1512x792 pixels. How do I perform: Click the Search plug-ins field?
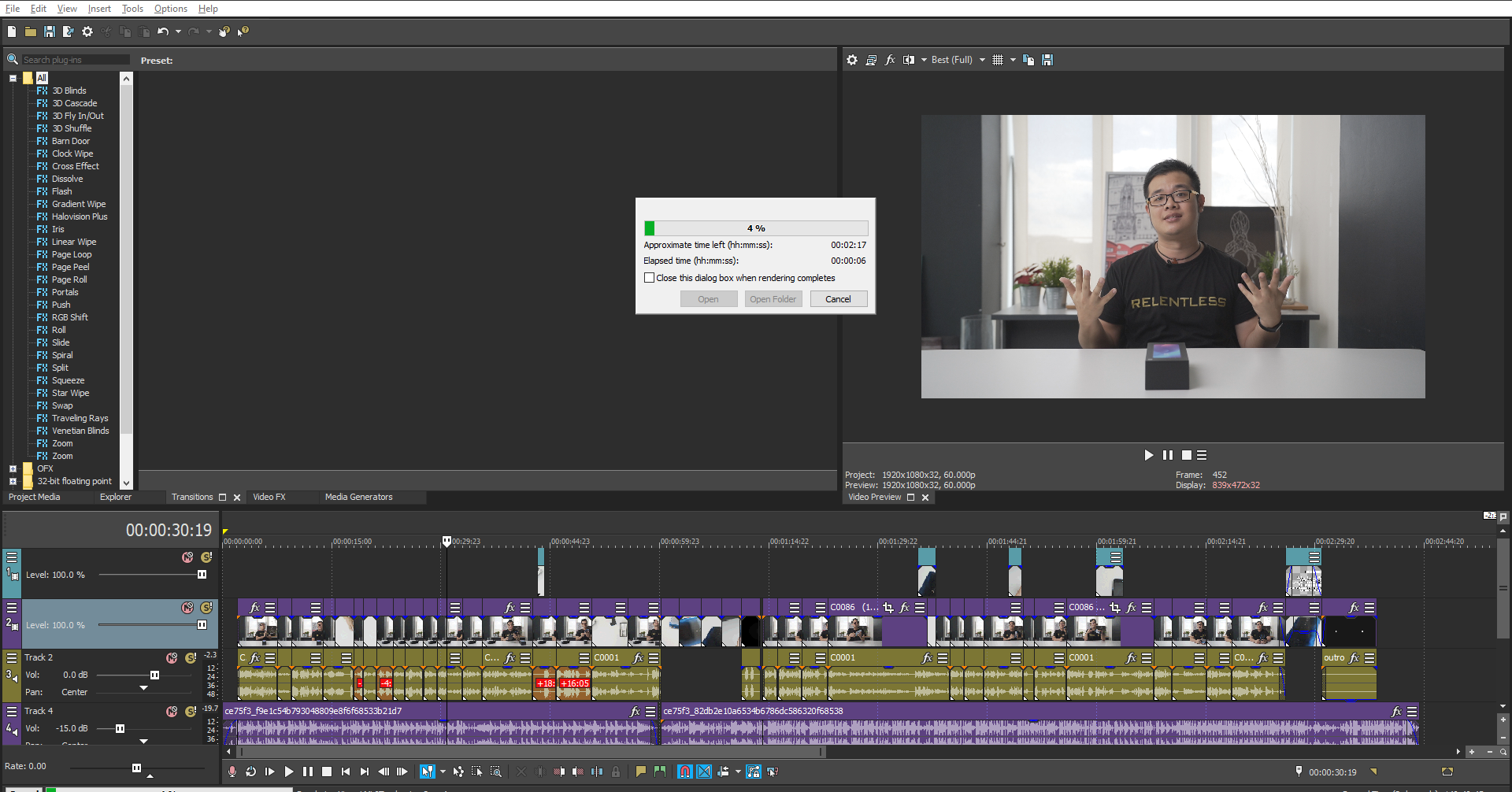pos(75,60)
